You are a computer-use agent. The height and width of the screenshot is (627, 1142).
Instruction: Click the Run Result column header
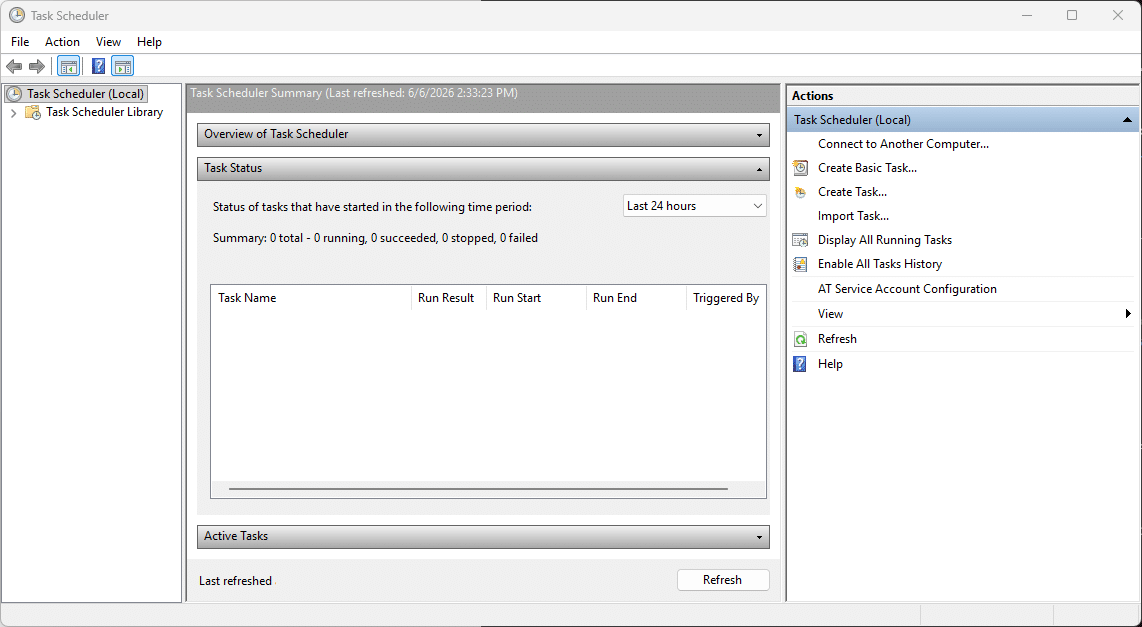pos(449,298)
